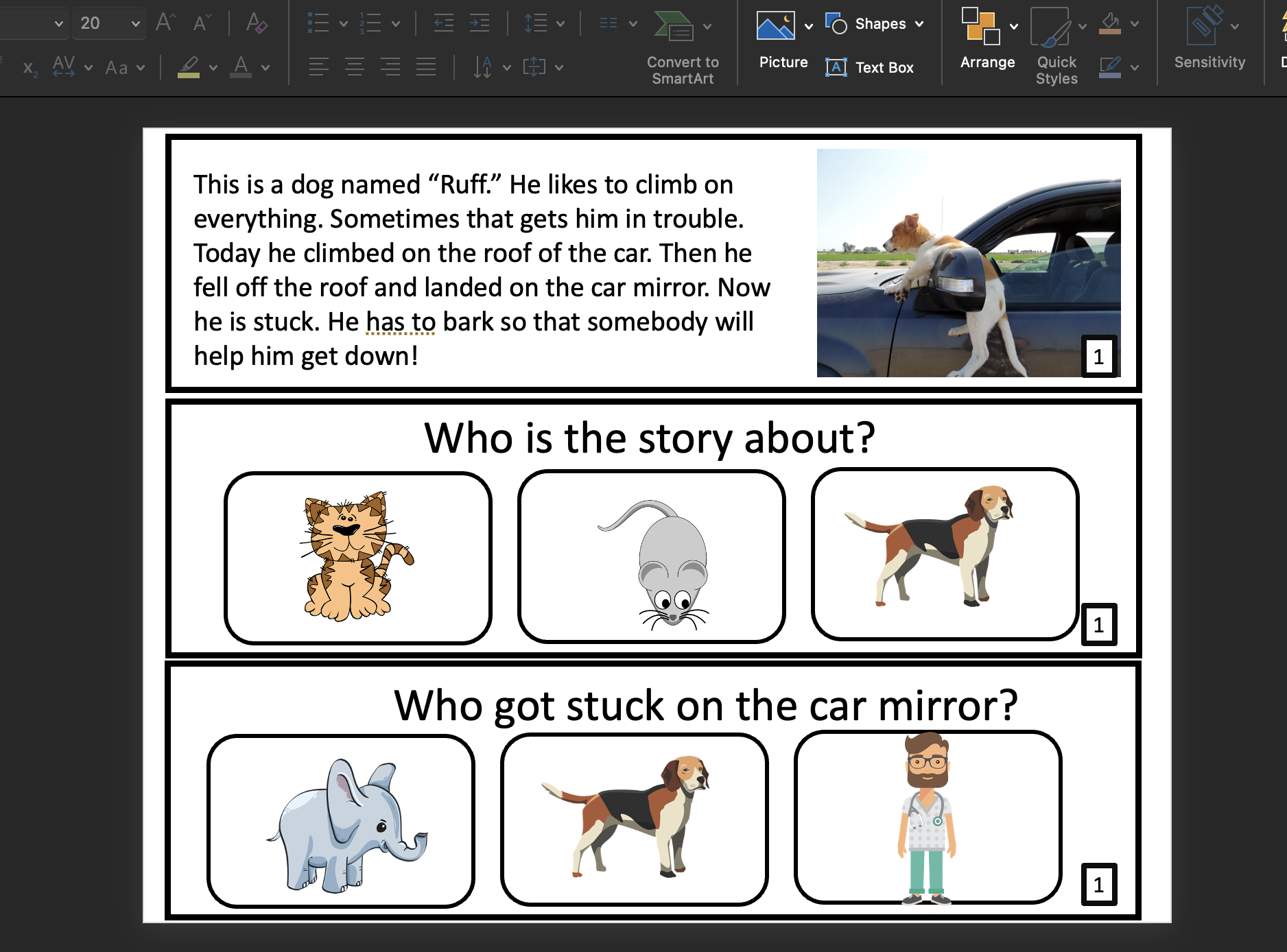Insert a Text Box
Viewport: 1287px width, 952px height.
coord(871,67)
